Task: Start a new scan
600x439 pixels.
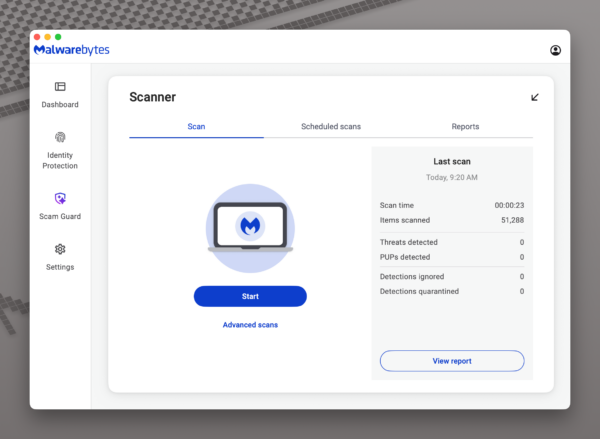Action: point(250,296)
